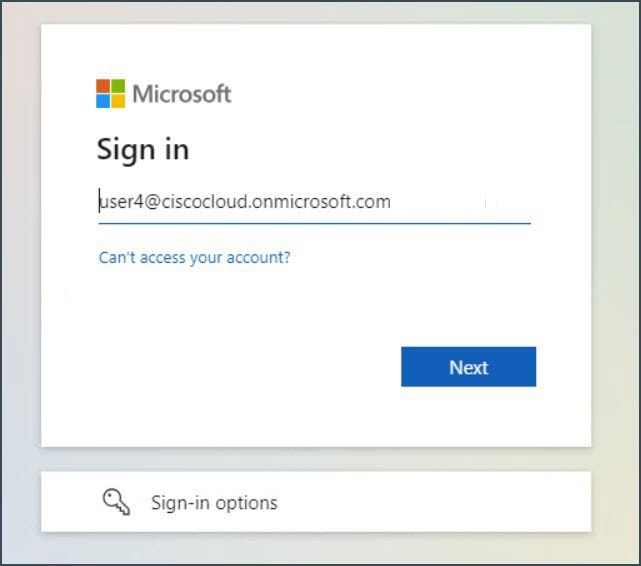Click the "Sign in" heading

(x=143, y=150)
